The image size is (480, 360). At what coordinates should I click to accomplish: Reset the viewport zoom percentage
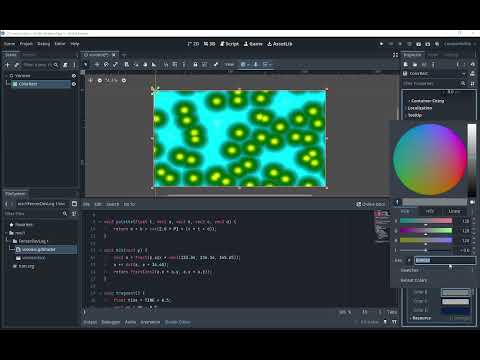tap(111, 80)
